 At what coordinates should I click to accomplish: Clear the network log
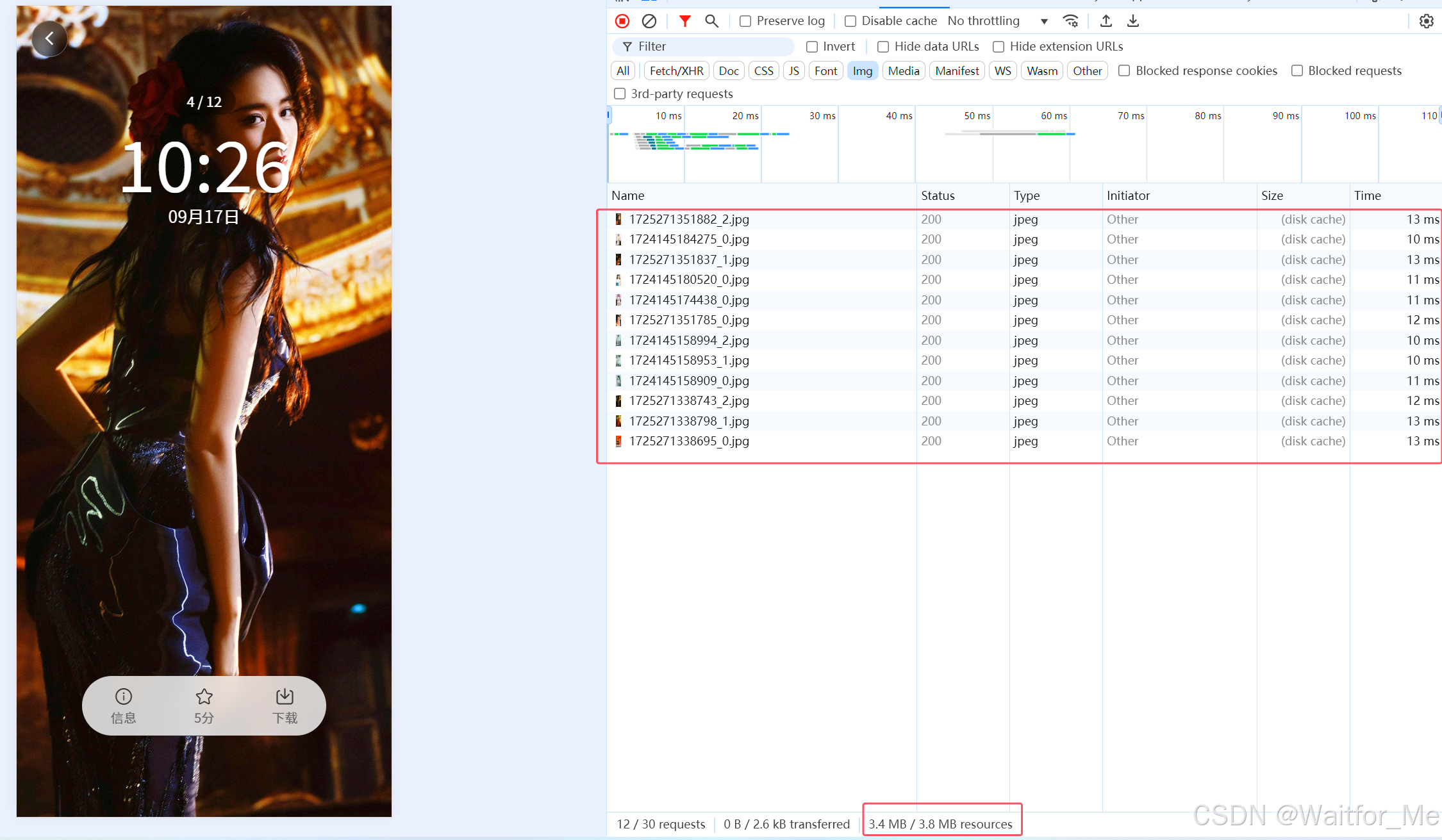[649, 21]
